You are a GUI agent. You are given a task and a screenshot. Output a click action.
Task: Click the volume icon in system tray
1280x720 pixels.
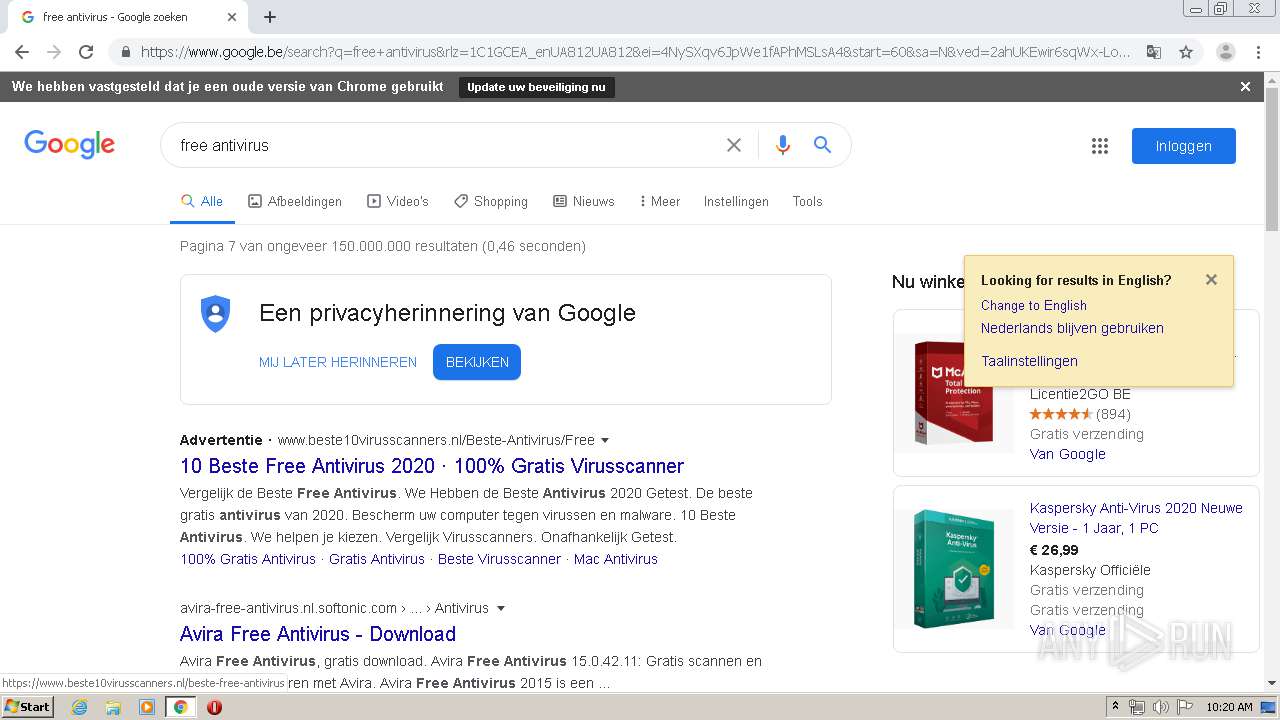[1160, 707]
